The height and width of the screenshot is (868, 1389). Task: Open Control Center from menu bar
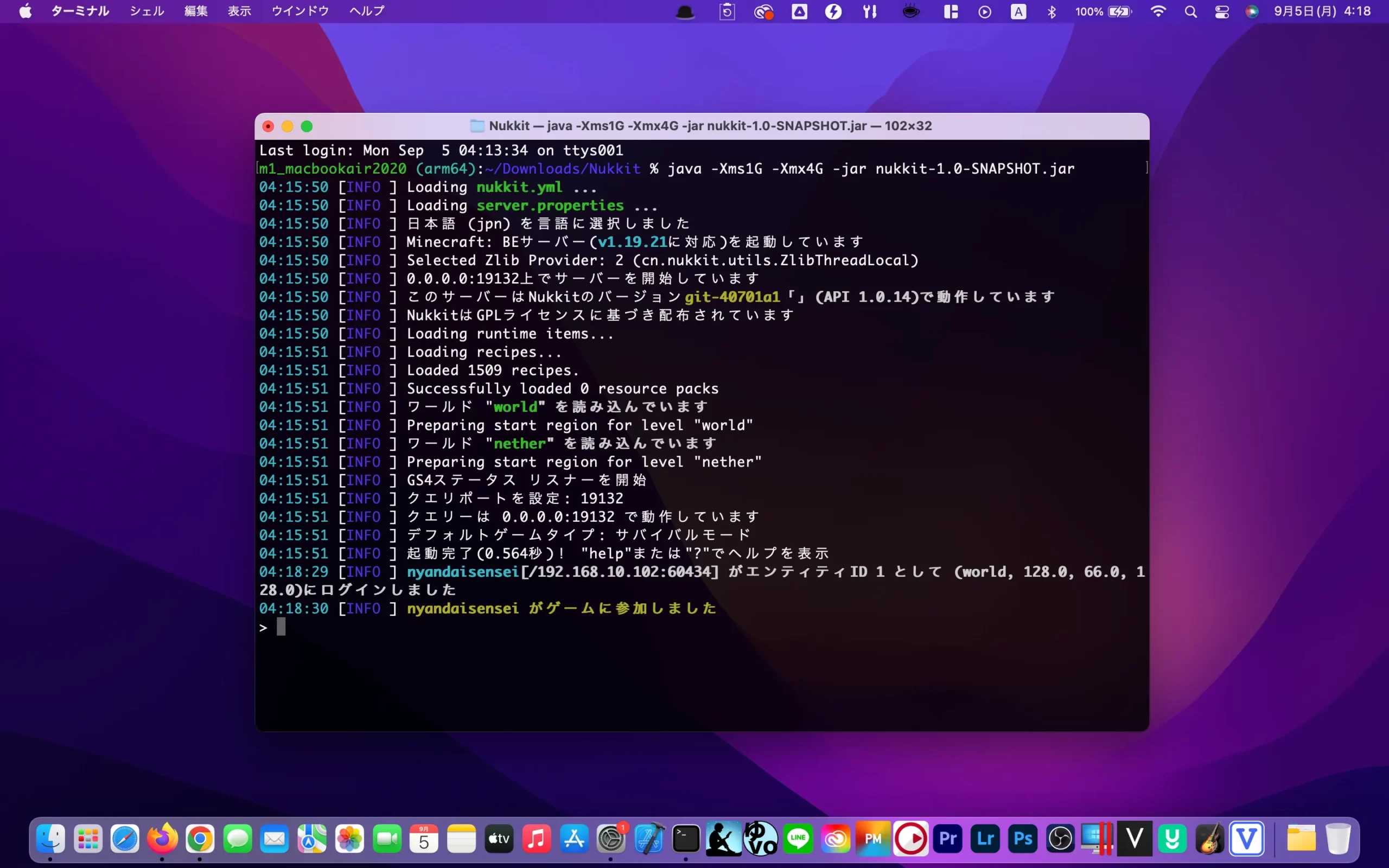[x=1222, y=11]
